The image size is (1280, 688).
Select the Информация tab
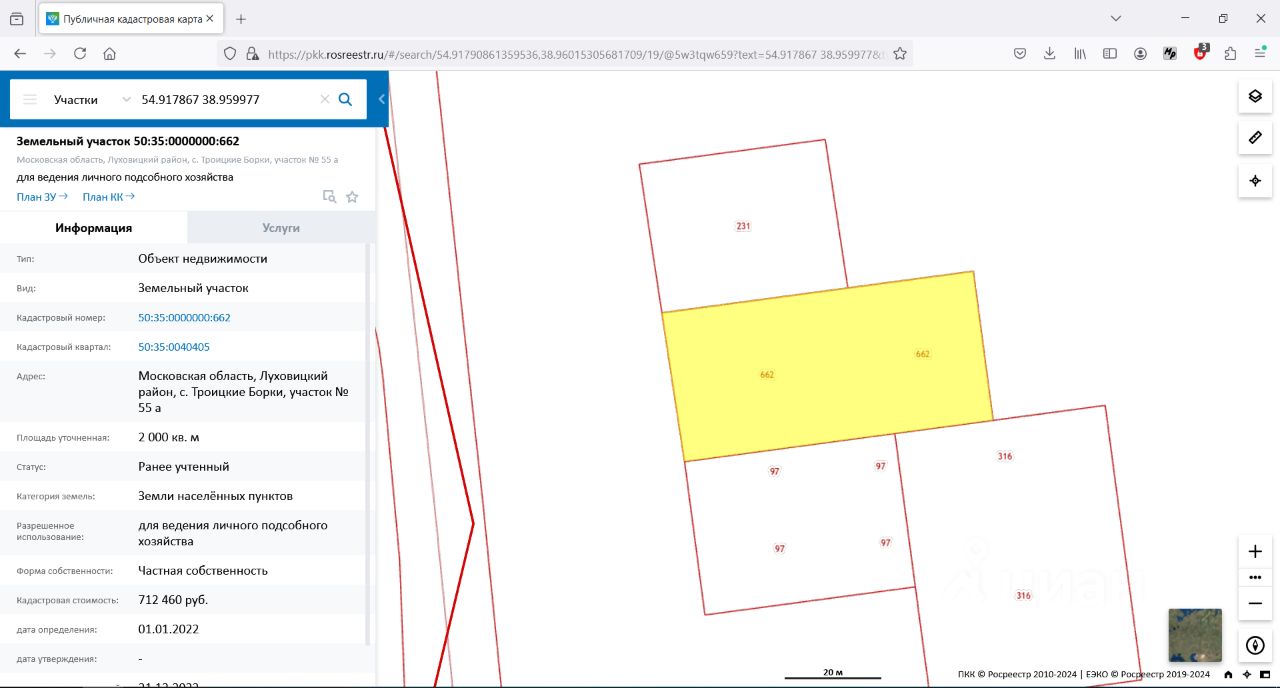click(x=94, y=228)
